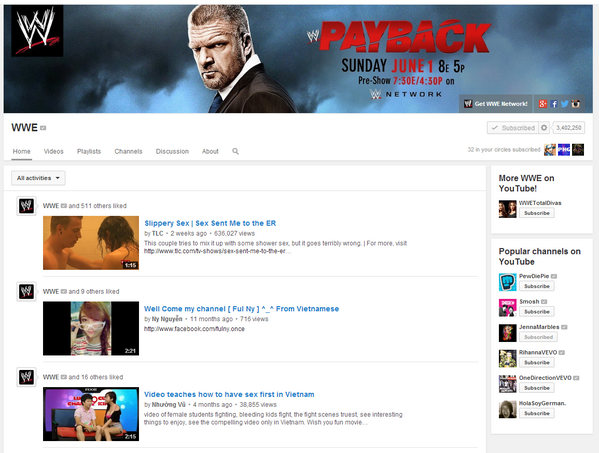Open the Ny Nguyễn uploader link
This screenshot has width=599, height=453.
pos(167,319)
